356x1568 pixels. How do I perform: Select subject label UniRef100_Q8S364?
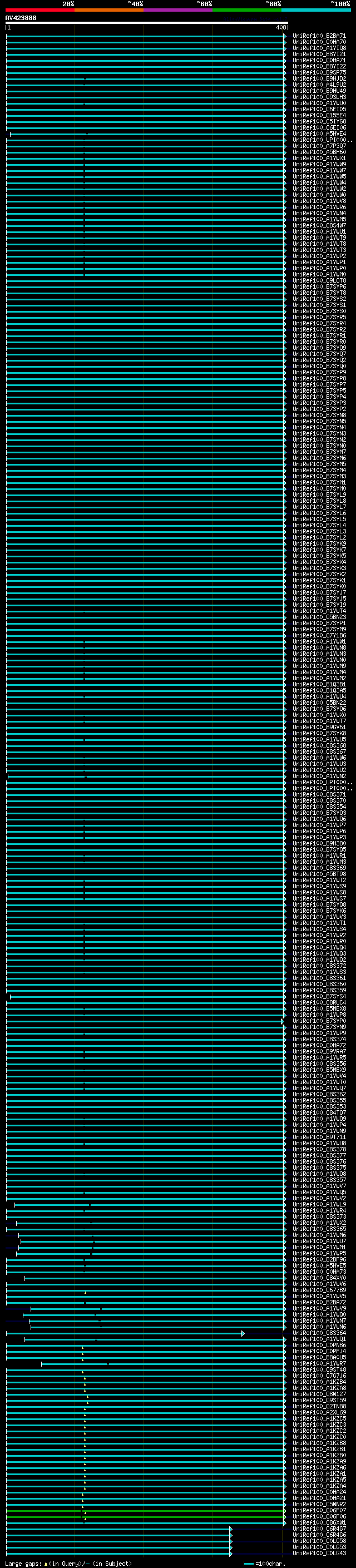[319, 1333]
